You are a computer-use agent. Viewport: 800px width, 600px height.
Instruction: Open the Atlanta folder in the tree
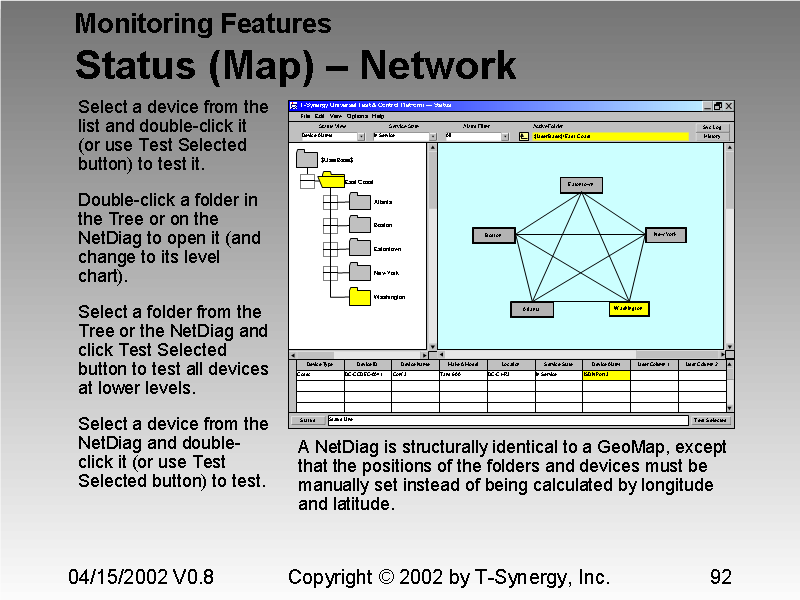click(x=359, y=201)
